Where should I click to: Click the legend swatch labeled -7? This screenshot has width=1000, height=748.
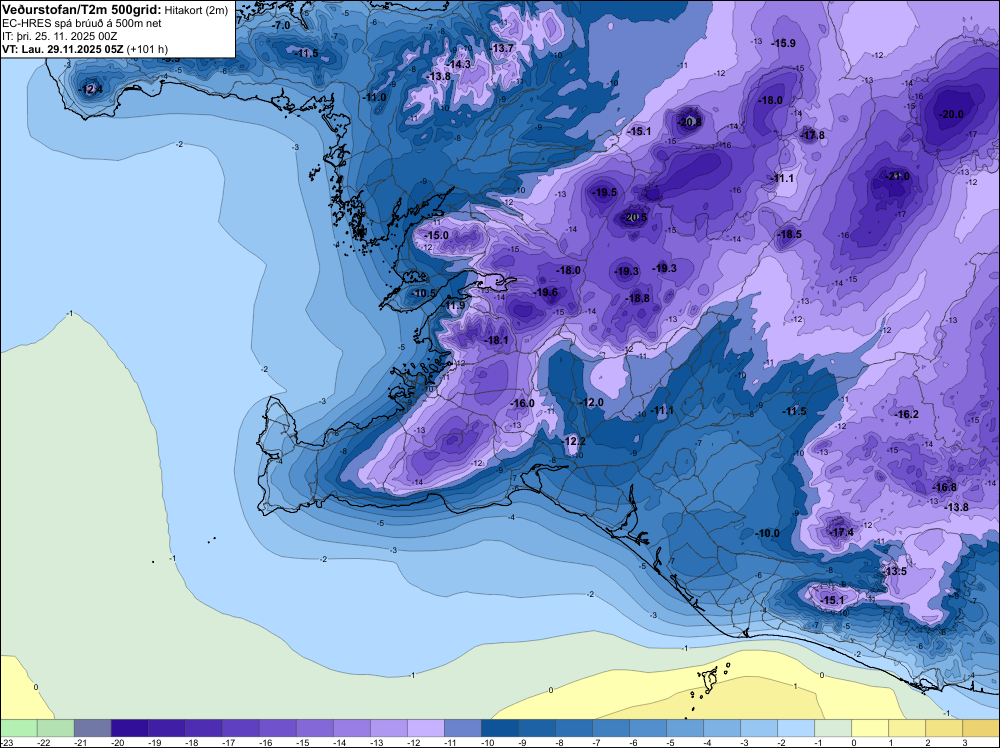point(610,728)
